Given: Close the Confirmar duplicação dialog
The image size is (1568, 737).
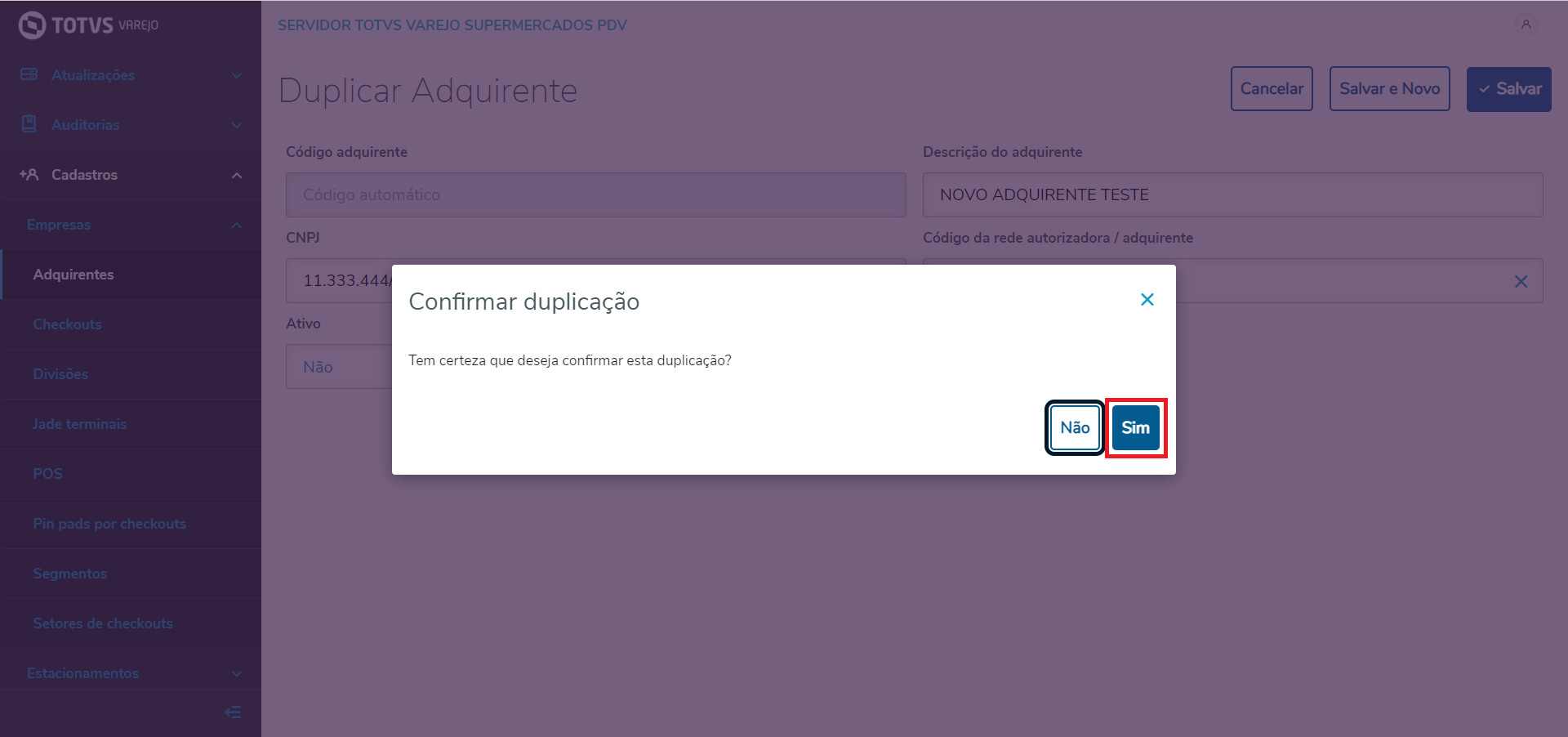Looking at the screenshot, I should [x=1147, y=299].
